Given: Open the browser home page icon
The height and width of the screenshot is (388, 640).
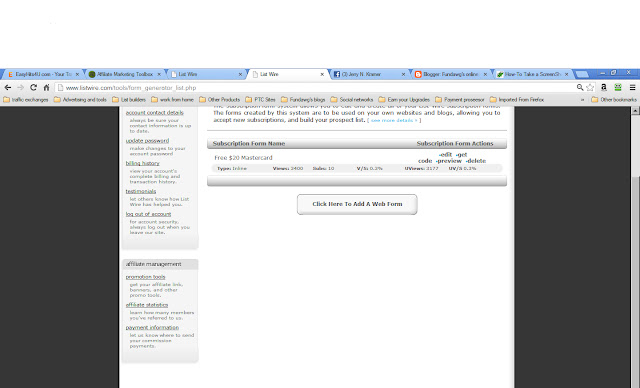Looking at the screenshot, I should pos(47,87).
